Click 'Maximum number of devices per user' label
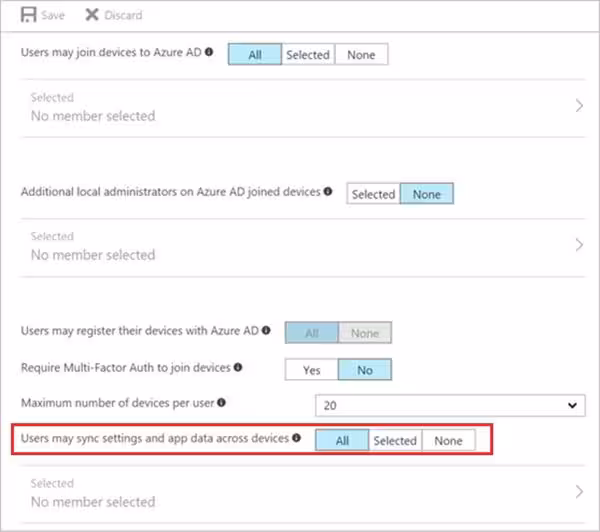This screenshot has width=600, height=532. click(x=117, y=403)
